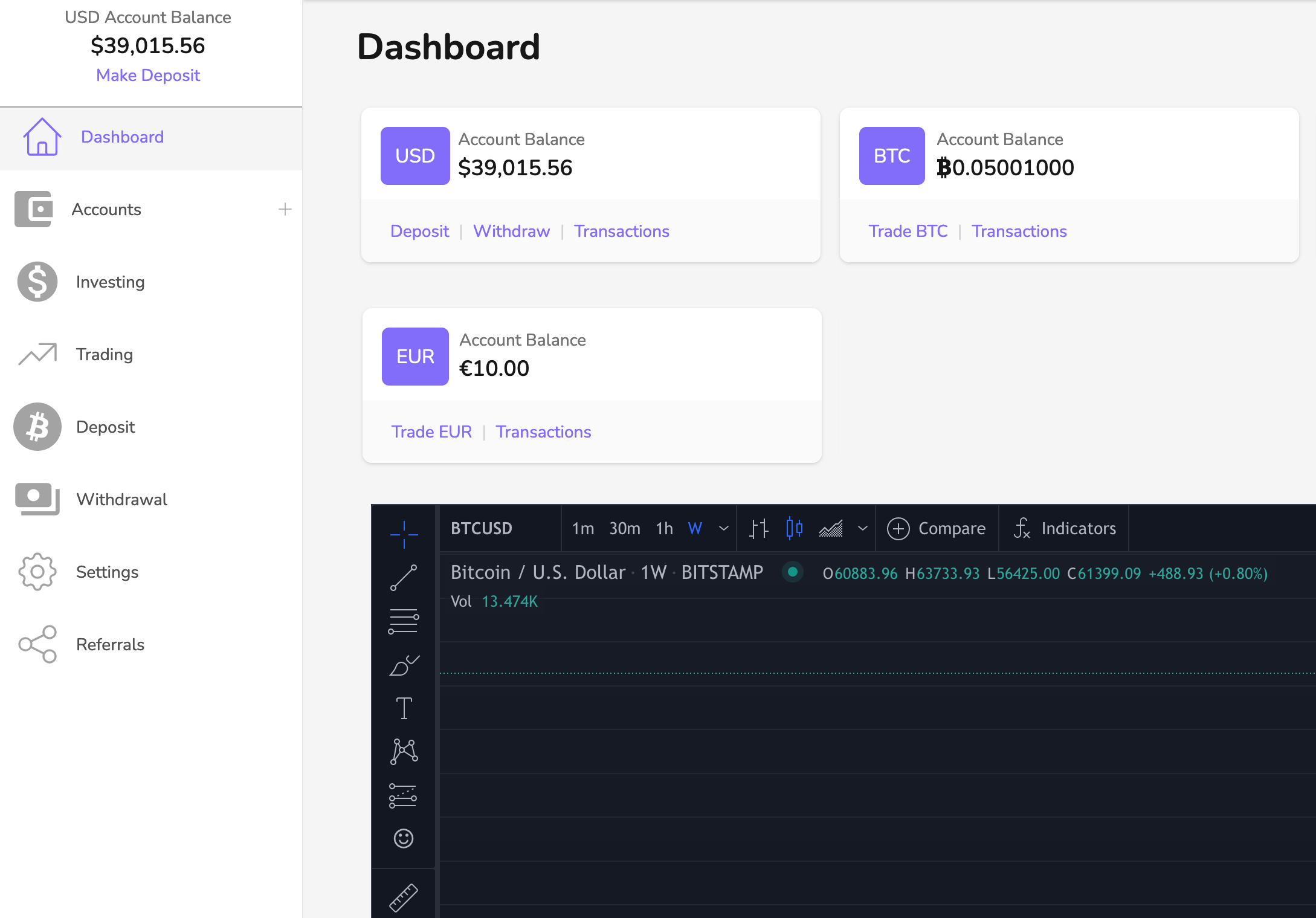Open the chart patterns tool
Image resolution: width=1316 pixels, height=918 pixels.
404,751
